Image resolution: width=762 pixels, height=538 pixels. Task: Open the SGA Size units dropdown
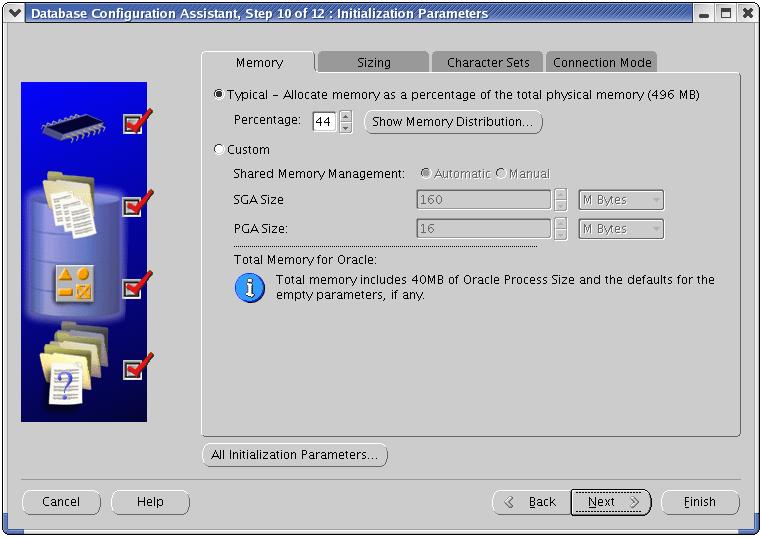click(621, 200)
